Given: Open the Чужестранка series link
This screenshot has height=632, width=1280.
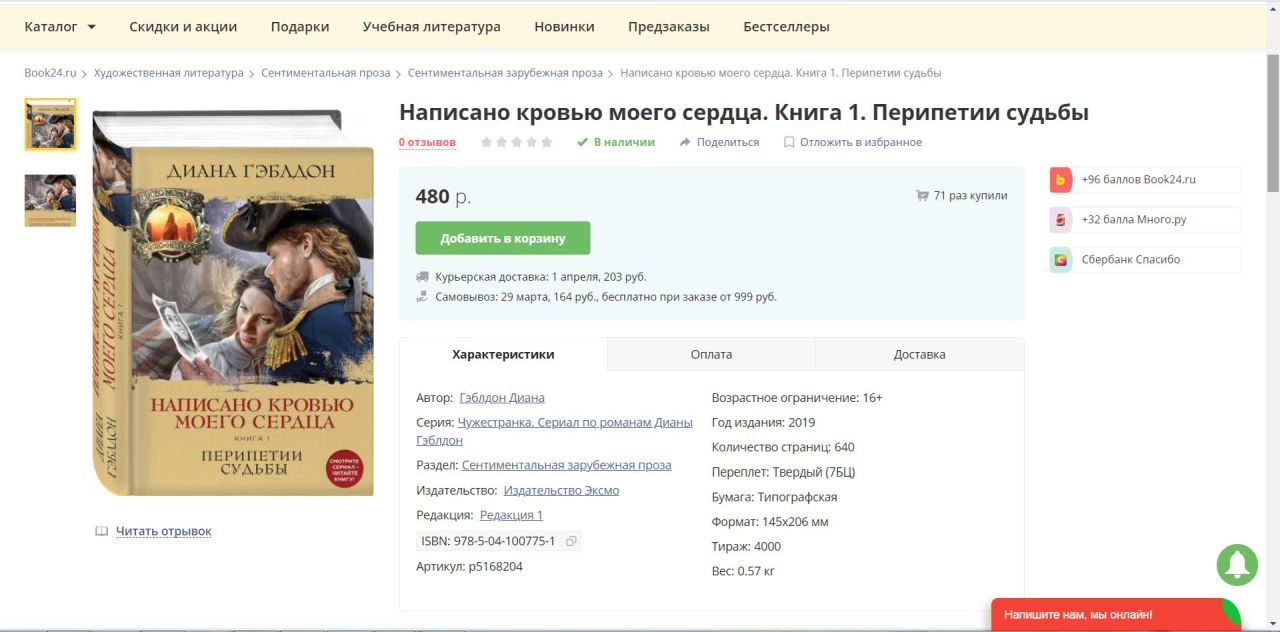Looking at the screenshot, I should [x=554, y=431].
